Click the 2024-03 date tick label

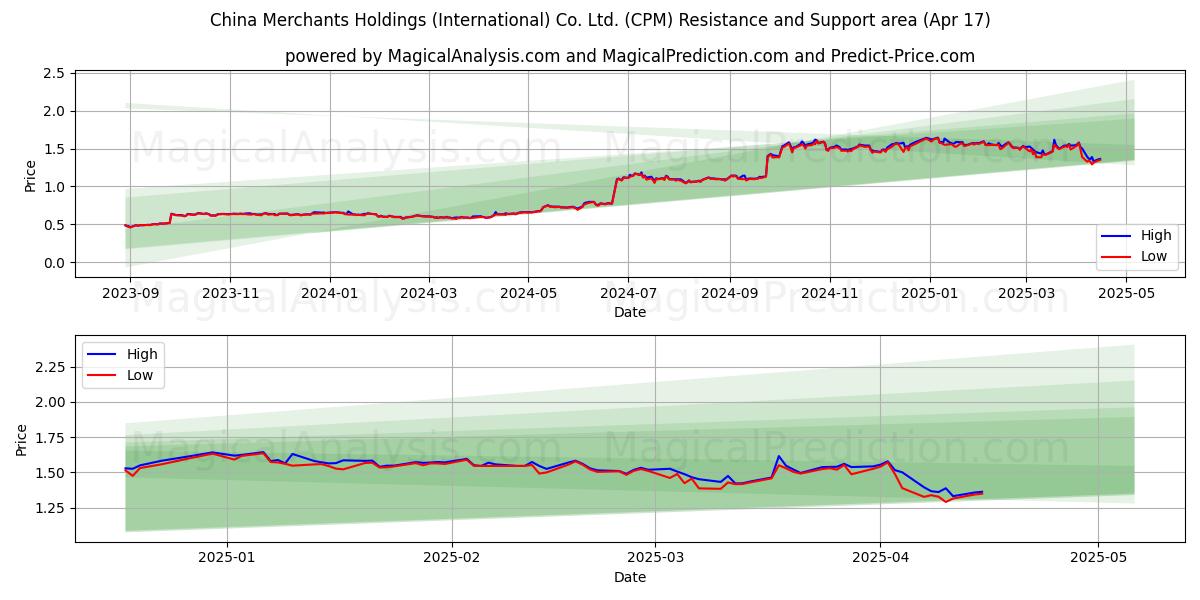point(428,293)
